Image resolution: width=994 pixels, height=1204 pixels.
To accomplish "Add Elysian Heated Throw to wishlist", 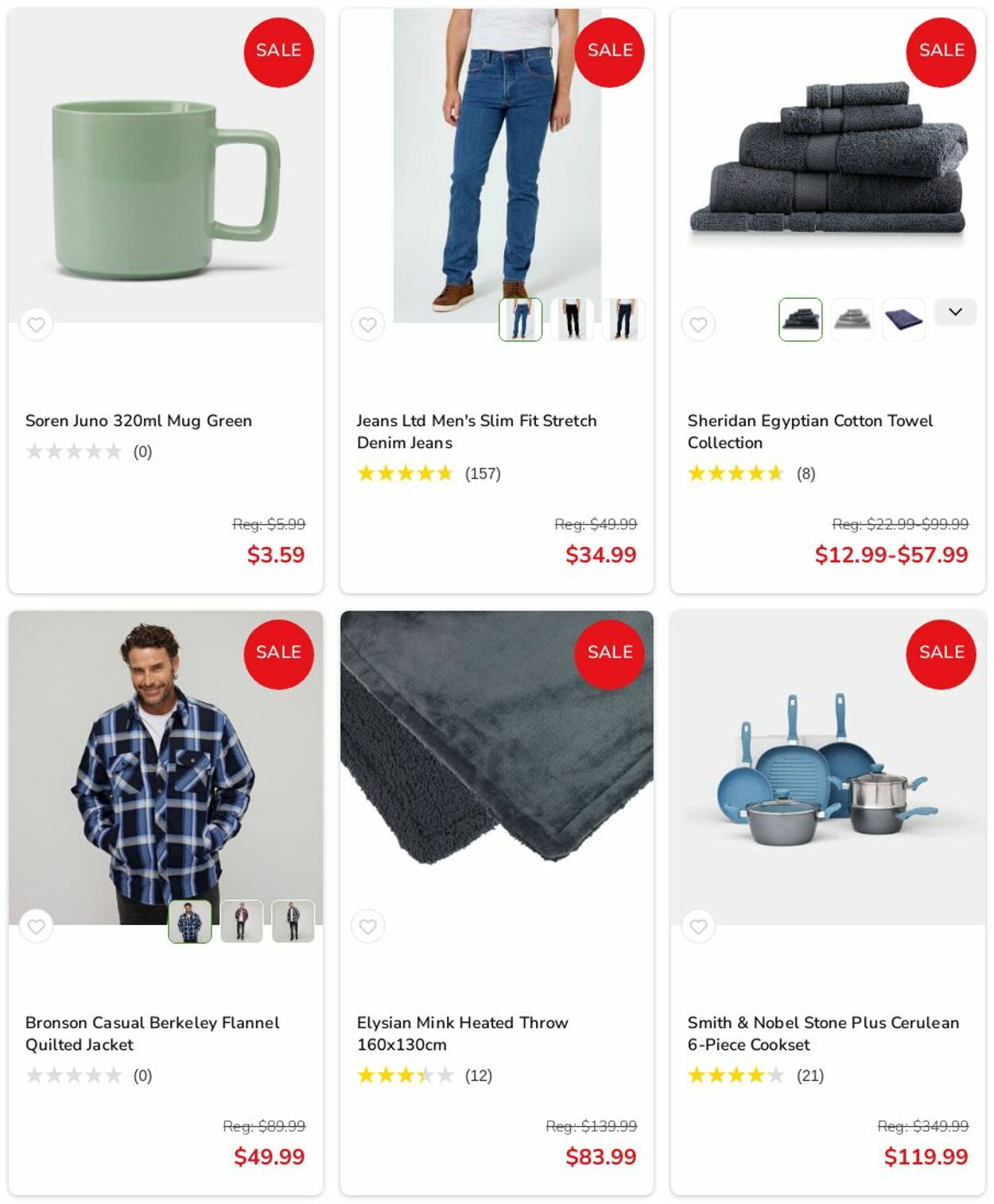I will [367, 926].
